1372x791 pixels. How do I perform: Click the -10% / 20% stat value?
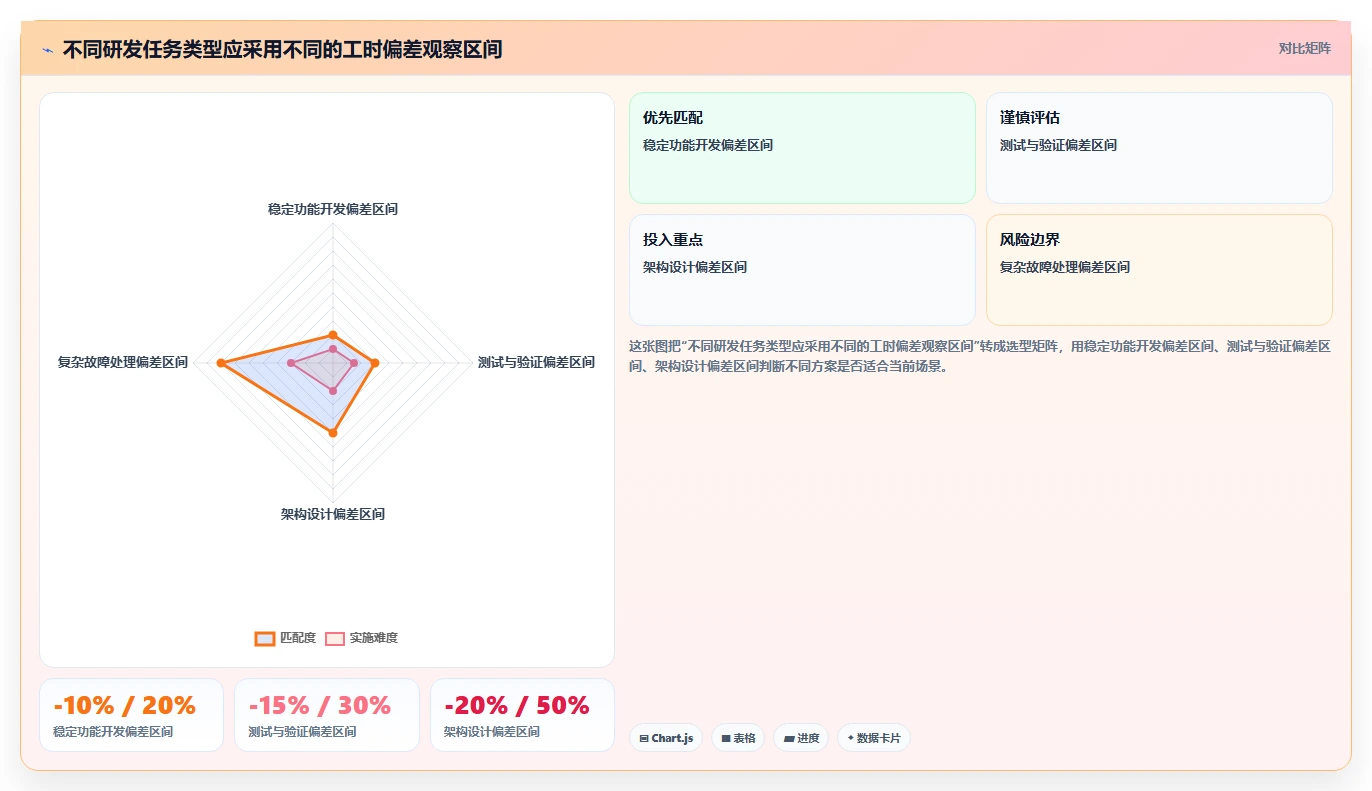pyautogui.click(x=124, y=705)
